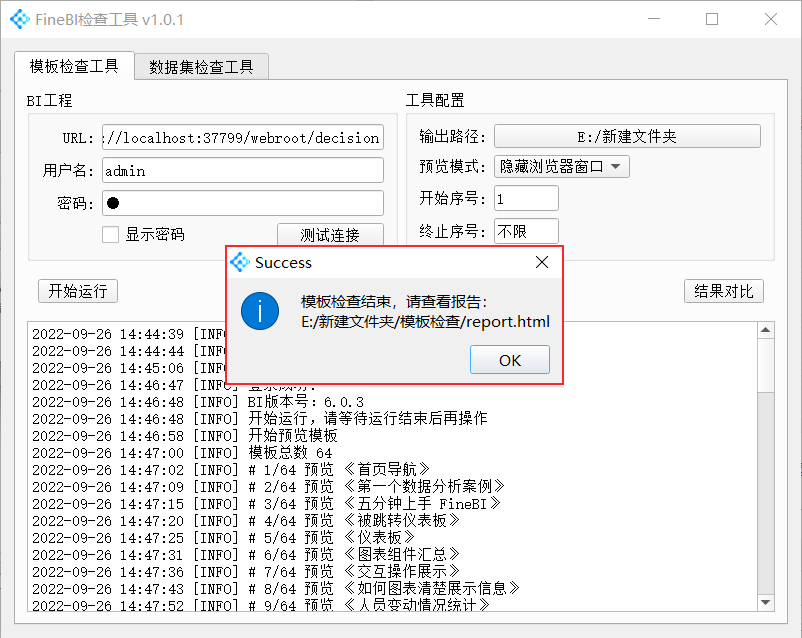Open the 预览模式 dropdown 隐藏浏览器窗口
The height and width of the screenshot is (638, 802).
click(x=562, y=166)
